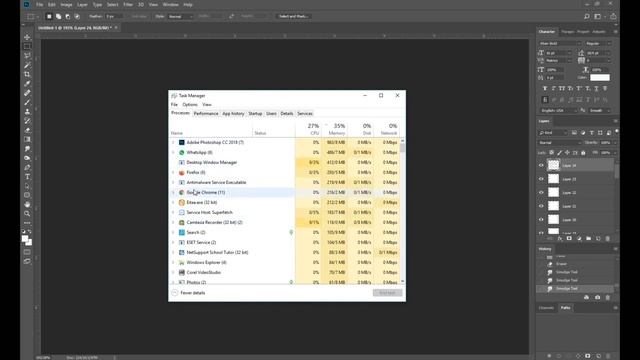640x360 pixels.
Task: Select the History Brush tool
Action: (x=27, y=121)
